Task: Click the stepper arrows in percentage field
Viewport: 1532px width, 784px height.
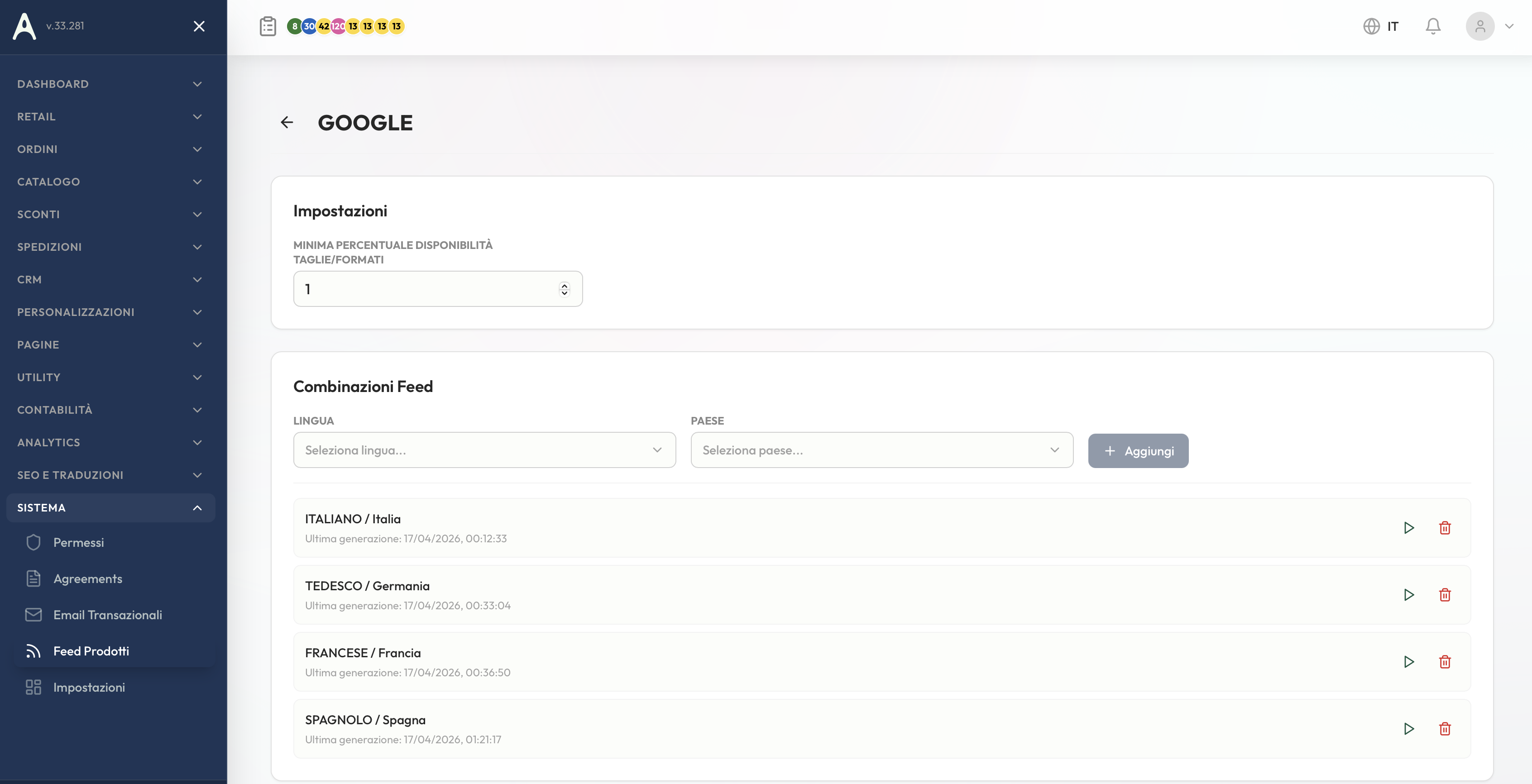Action: (565, 289)
